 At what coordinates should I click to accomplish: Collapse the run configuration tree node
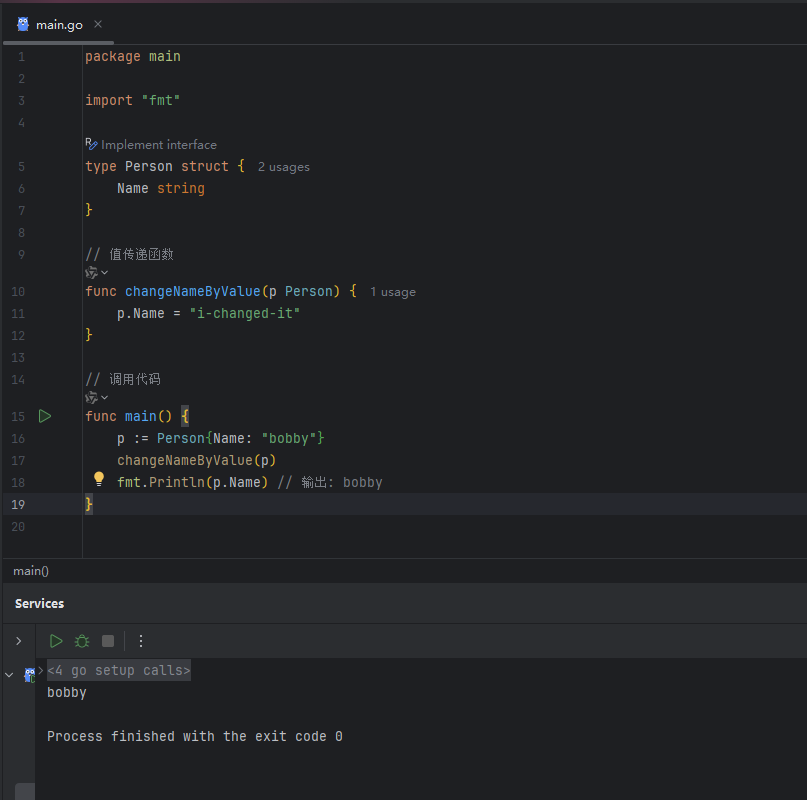[x=9, y=674]
